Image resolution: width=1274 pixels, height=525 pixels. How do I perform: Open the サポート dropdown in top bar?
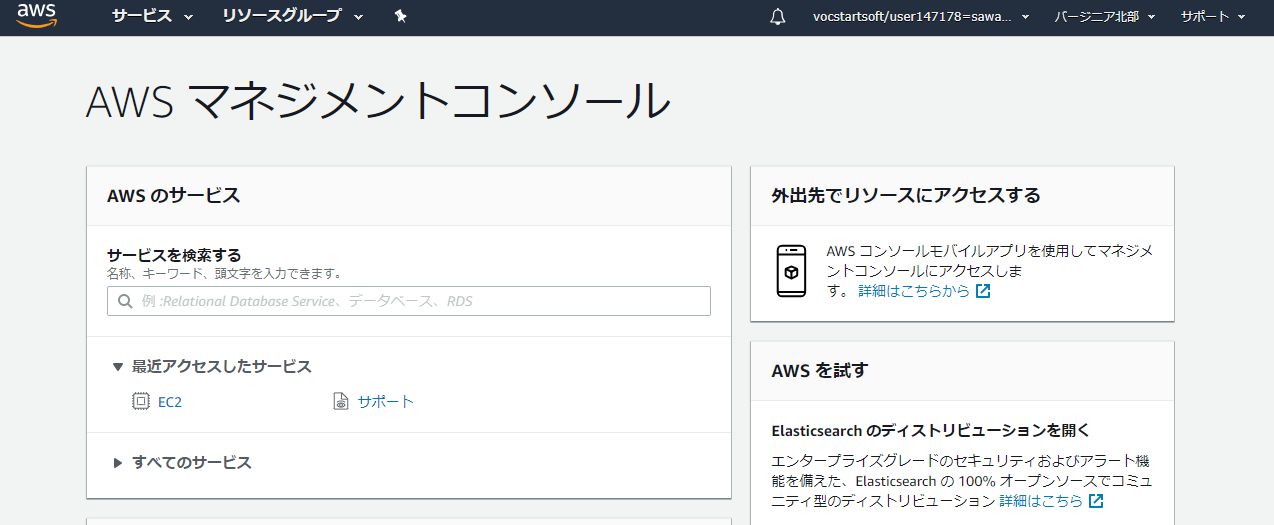(x=1213, y=17)
